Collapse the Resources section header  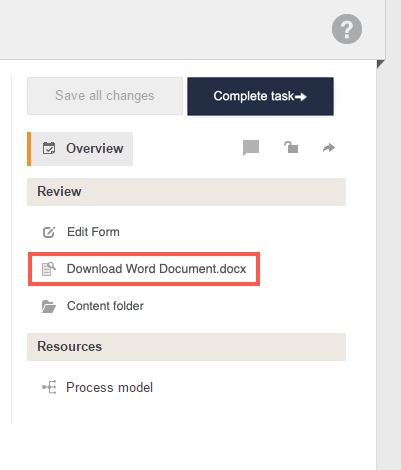click(x=186, y=347)
